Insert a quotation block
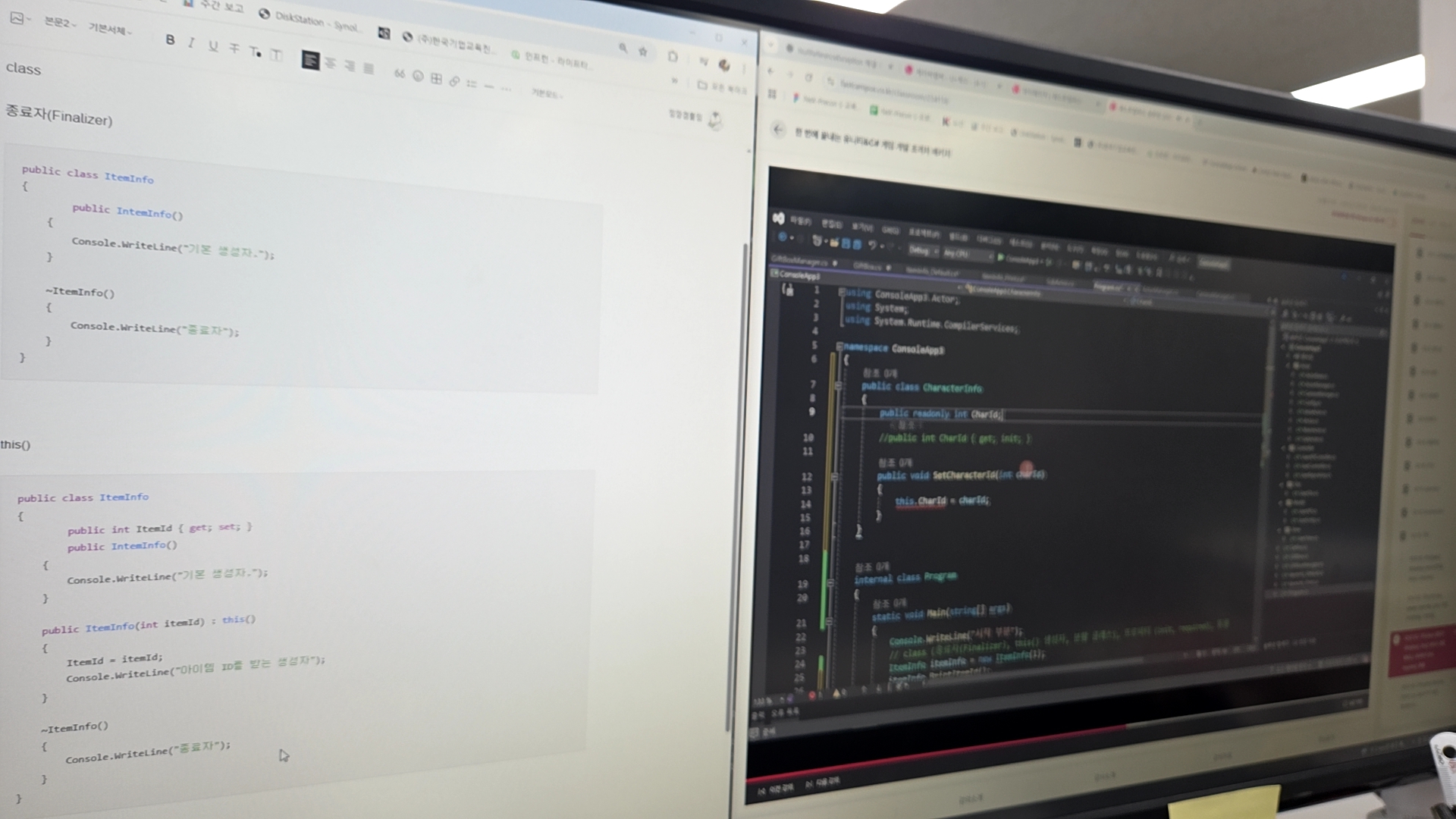Screen dimensions: 1456x819 (400, 74)
